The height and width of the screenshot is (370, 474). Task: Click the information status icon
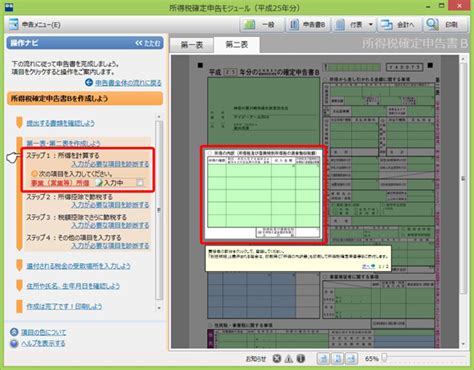301,358
